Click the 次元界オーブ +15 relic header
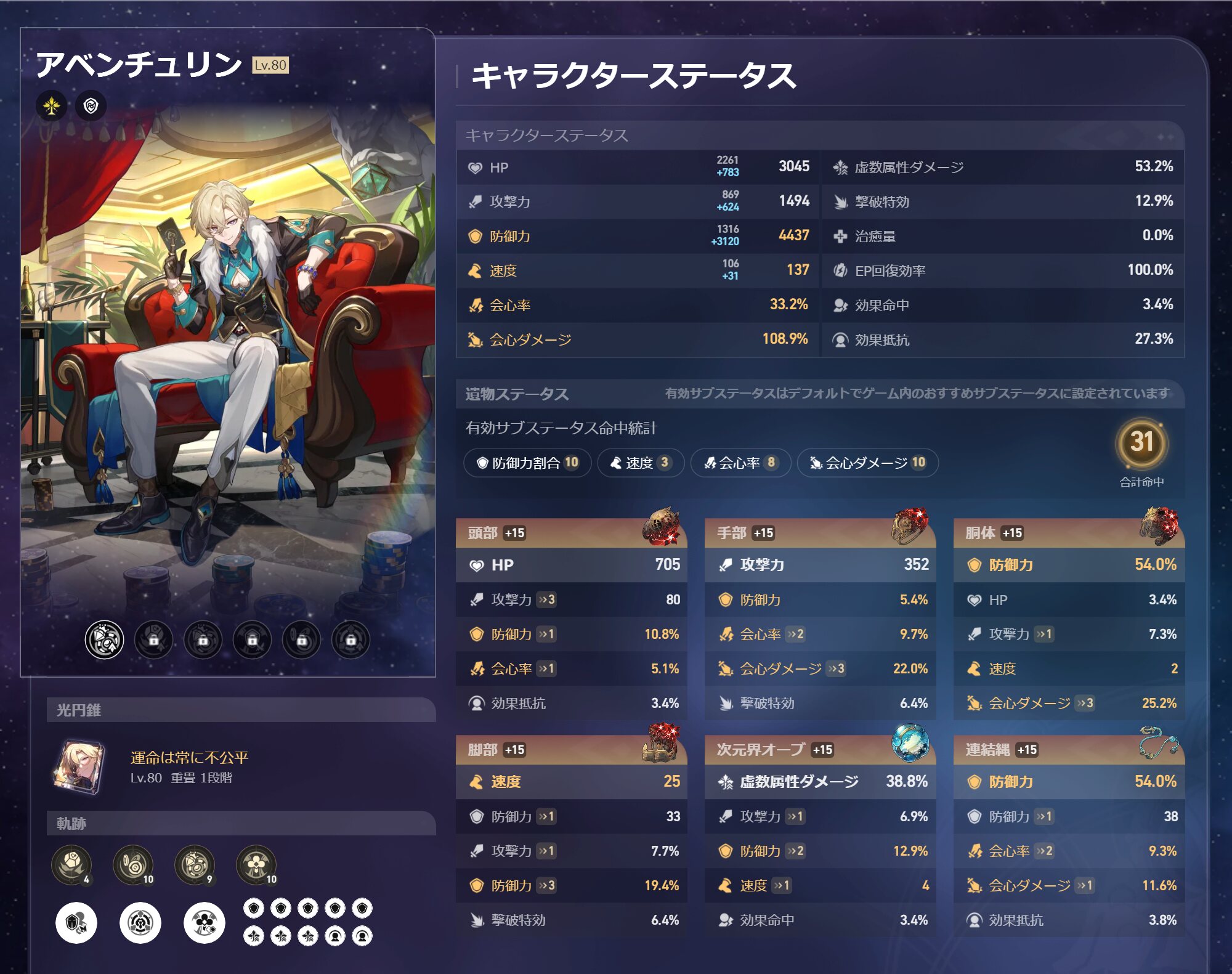 tap(821, 750)
